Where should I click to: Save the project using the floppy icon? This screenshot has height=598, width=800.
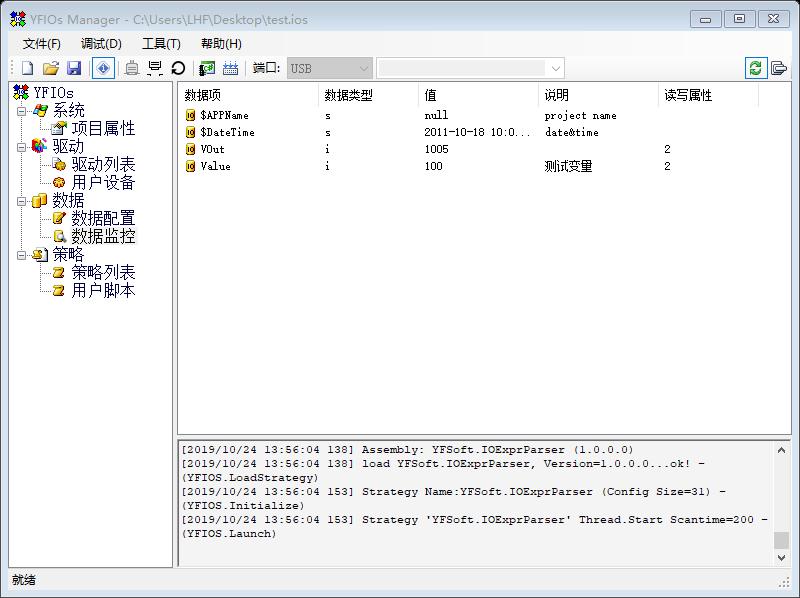click(x=74, y=68)
